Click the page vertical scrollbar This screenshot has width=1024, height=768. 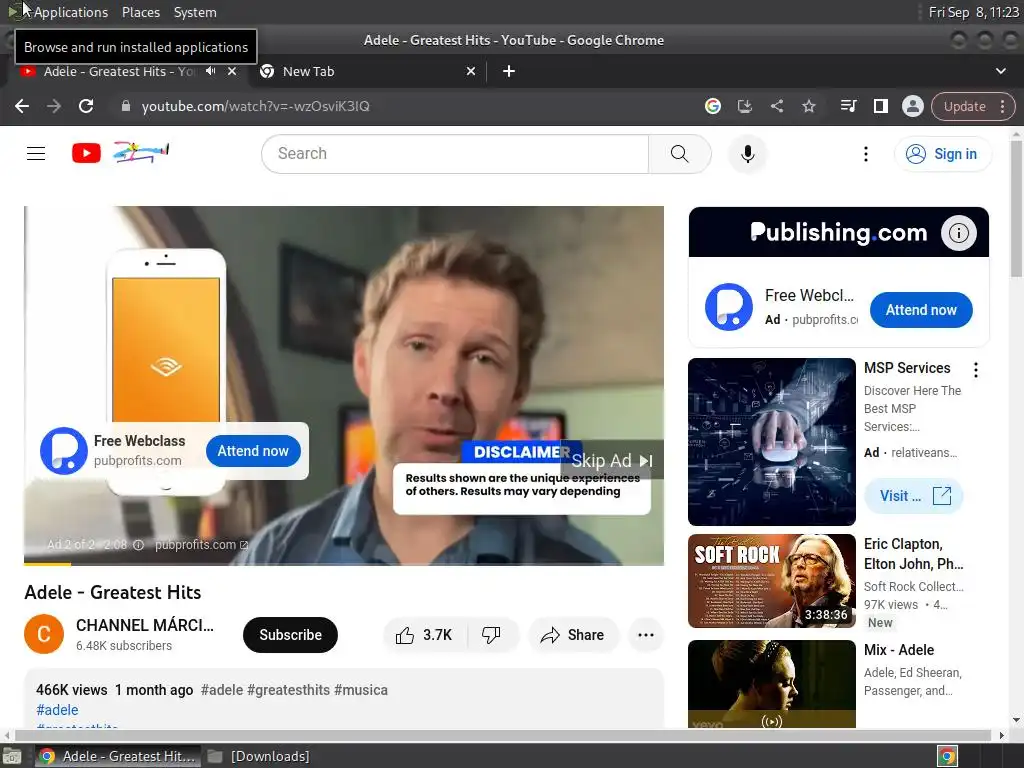(x=1016, y=209)
